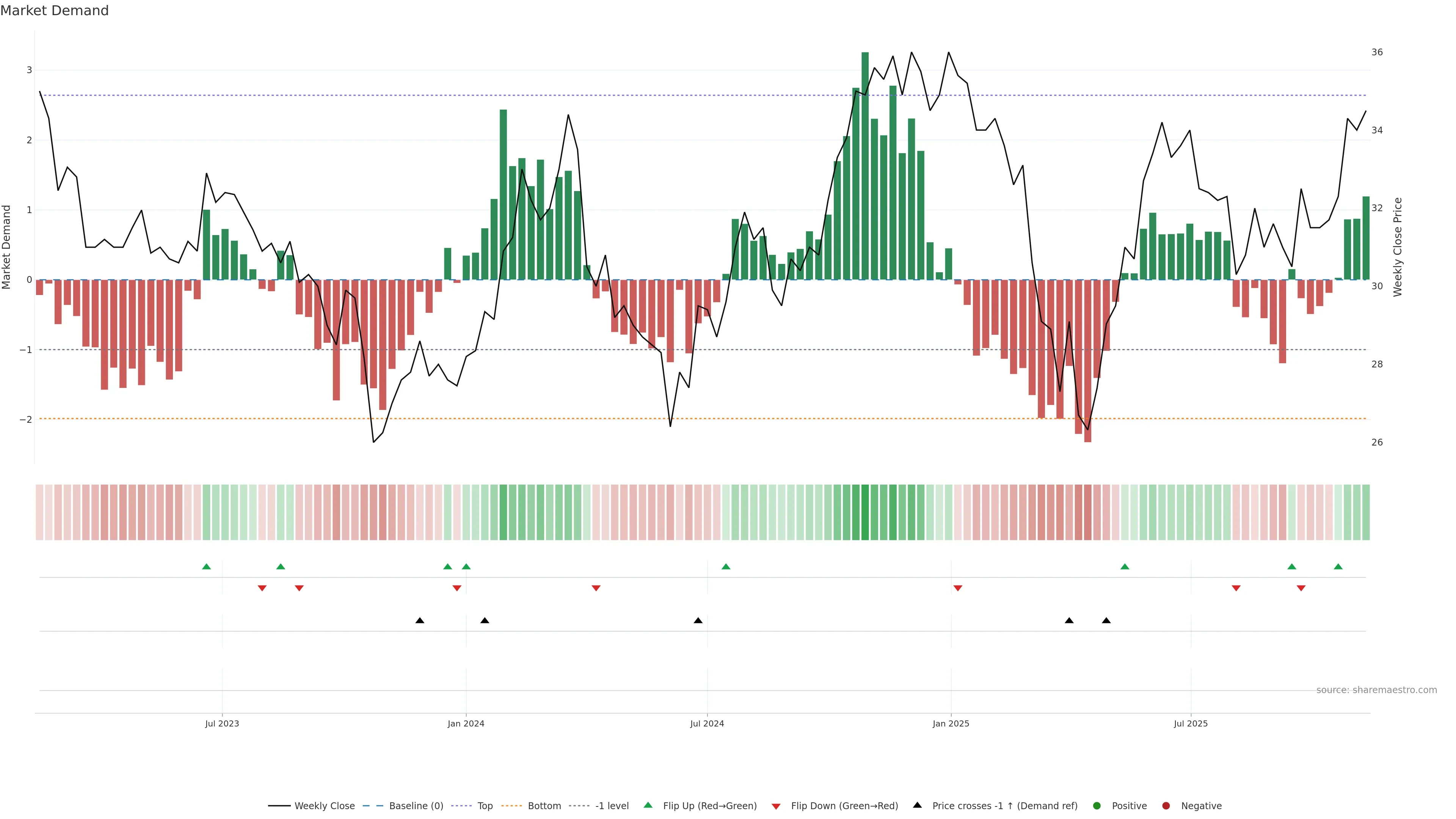Viewport: 1456px width, 819px height.
Task: Click Flip Up green triangle legend icon
Action: (x=648, y=805)
